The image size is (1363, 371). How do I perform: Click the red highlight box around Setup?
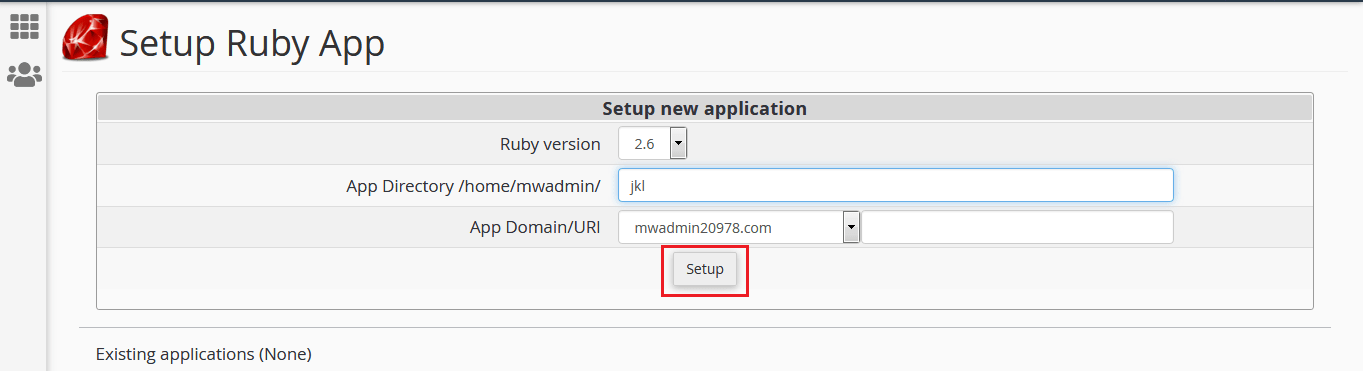tap(705, 271)
